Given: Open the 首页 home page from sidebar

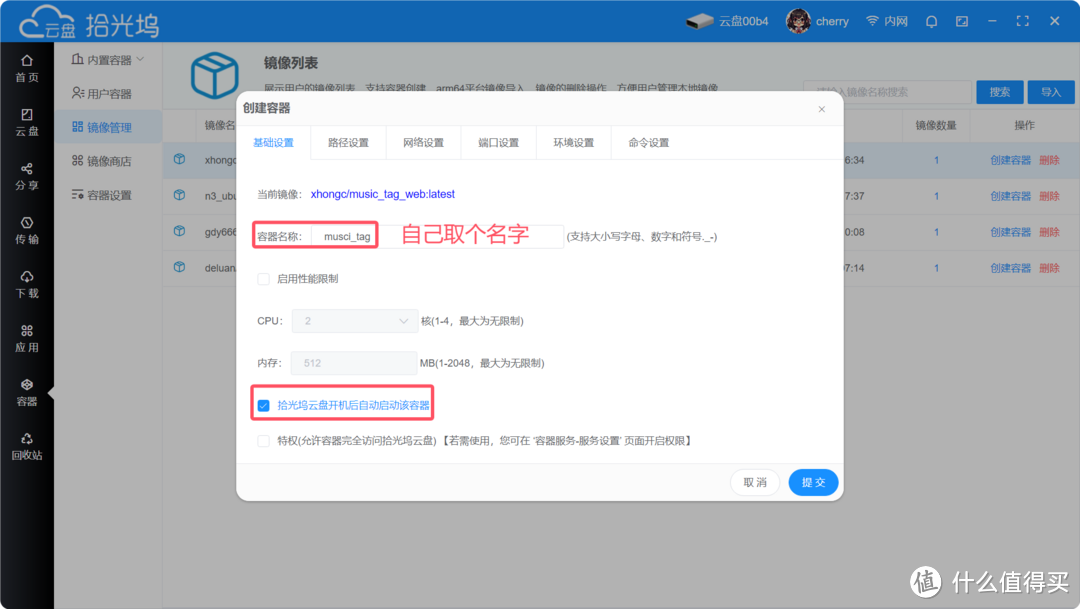Looking at the screenshot, I should click(x=27, y=68).
